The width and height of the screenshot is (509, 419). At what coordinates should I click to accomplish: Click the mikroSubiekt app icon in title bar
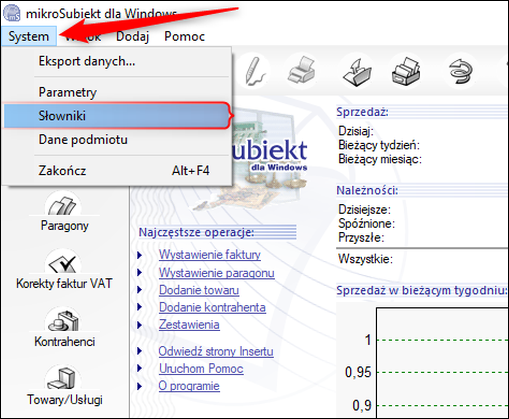(x=12, y=13)
